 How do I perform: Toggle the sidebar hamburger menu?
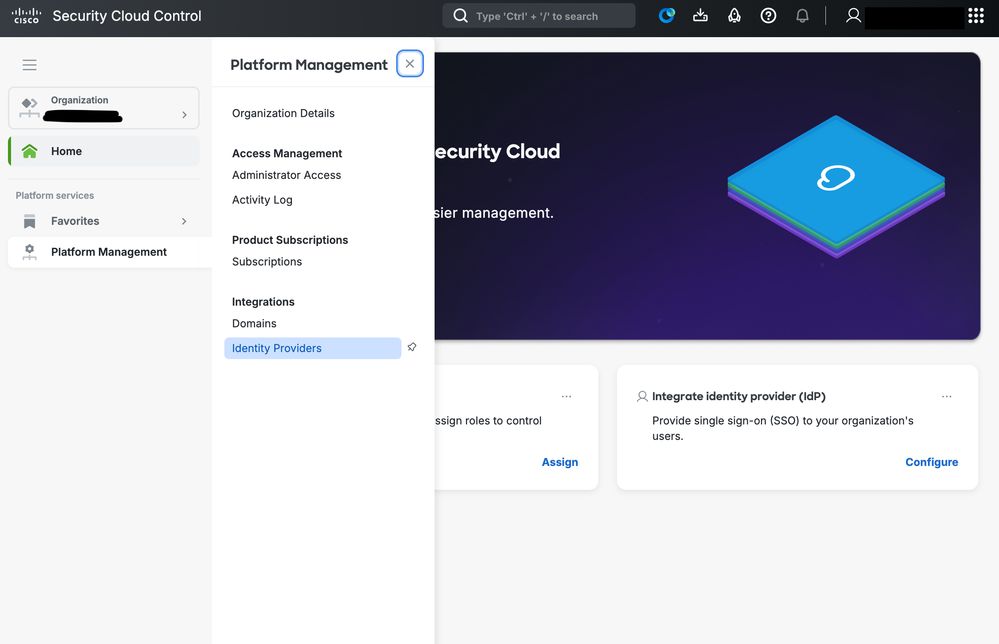point(29,64)
